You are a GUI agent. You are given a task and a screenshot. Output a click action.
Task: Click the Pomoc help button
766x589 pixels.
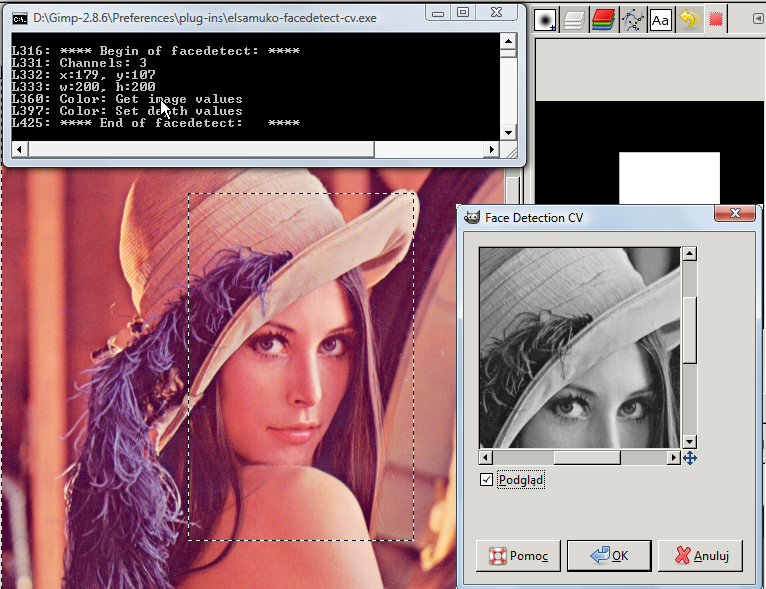pos(518,555)
